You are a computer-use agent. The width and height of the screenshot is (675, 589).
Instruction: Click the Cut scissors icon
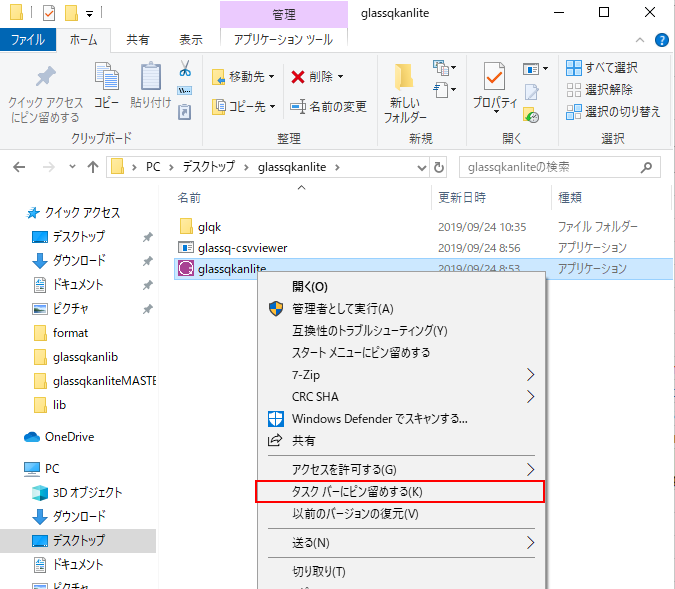(185, 68)
